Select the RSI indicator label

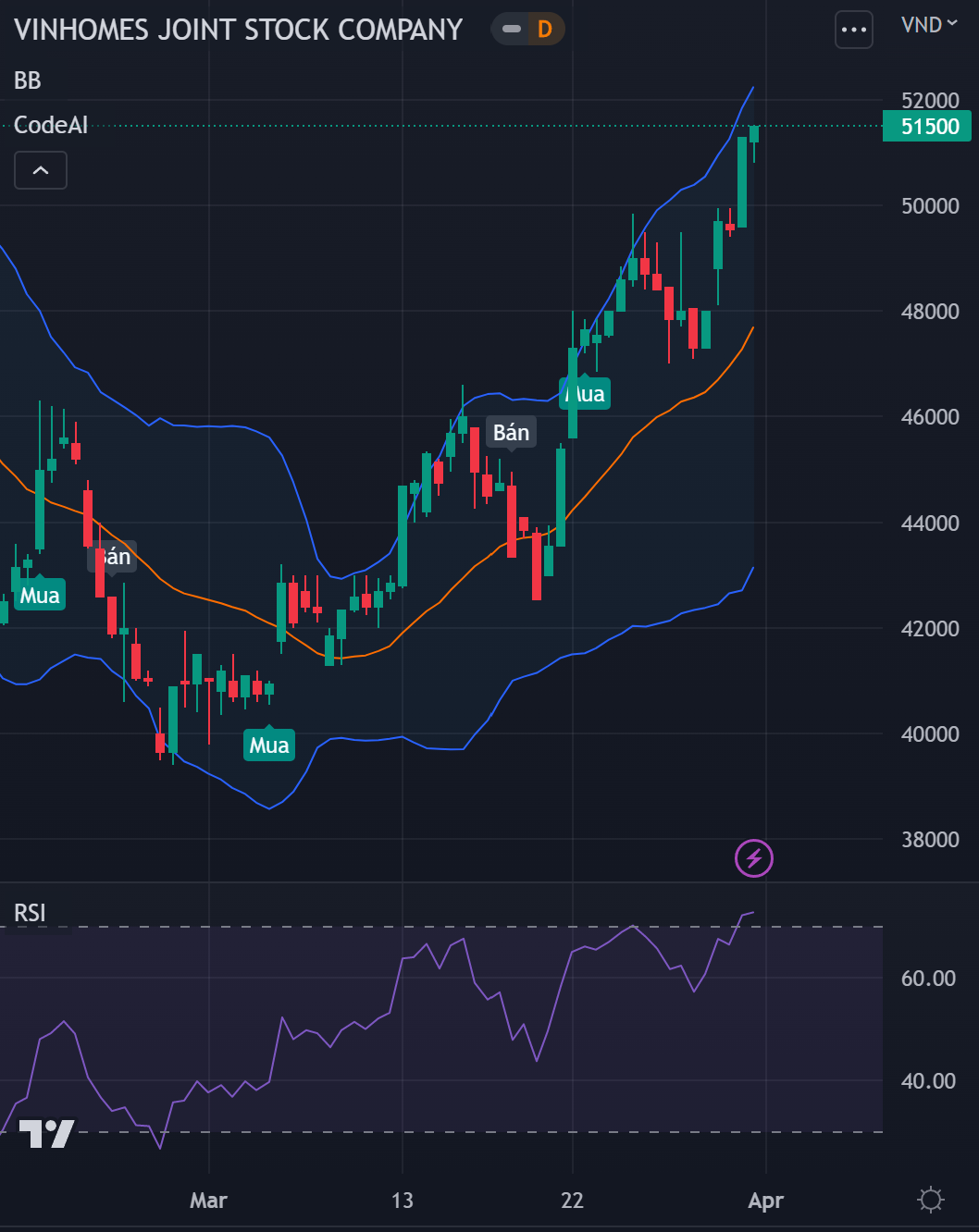tap(30, 913)
